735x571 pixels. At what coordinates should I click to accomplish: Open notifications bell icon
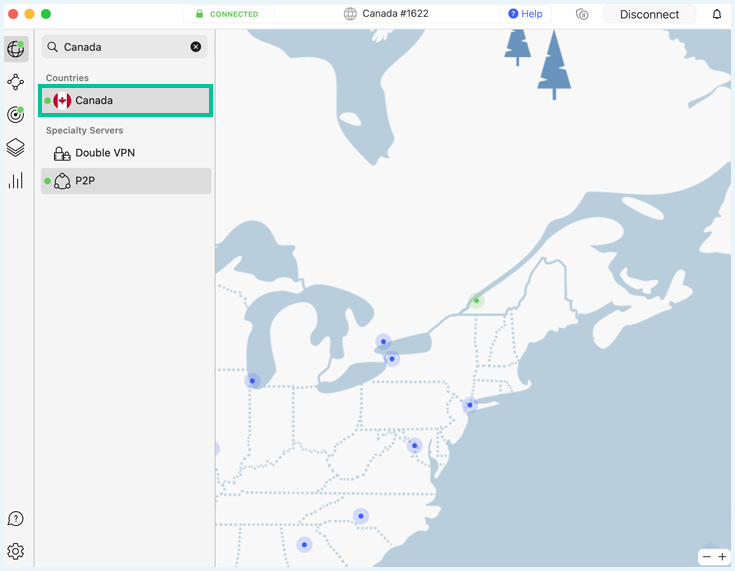[717, 15]
